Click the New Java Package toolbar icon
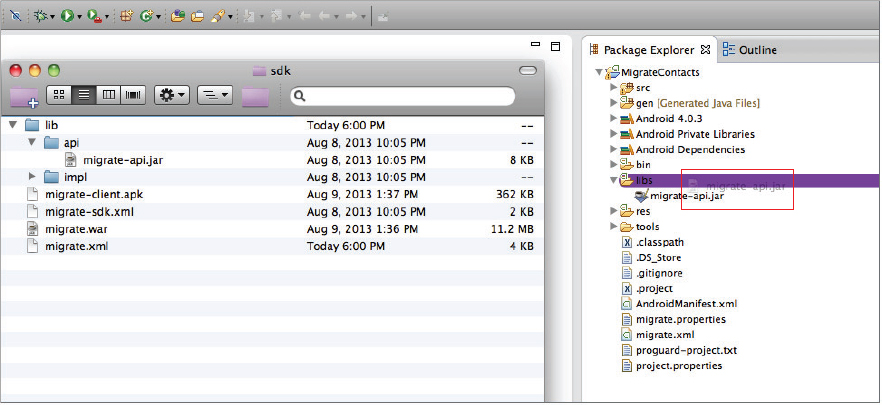The height and width of the screenshot is (405, 882). (126, 16)
